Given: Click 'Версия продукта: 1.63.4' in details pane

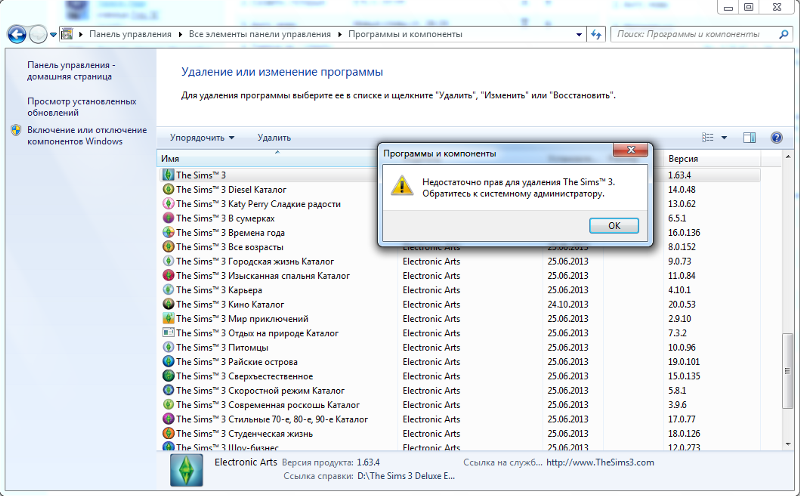Looking at the screenshot, I should (331, 462).
